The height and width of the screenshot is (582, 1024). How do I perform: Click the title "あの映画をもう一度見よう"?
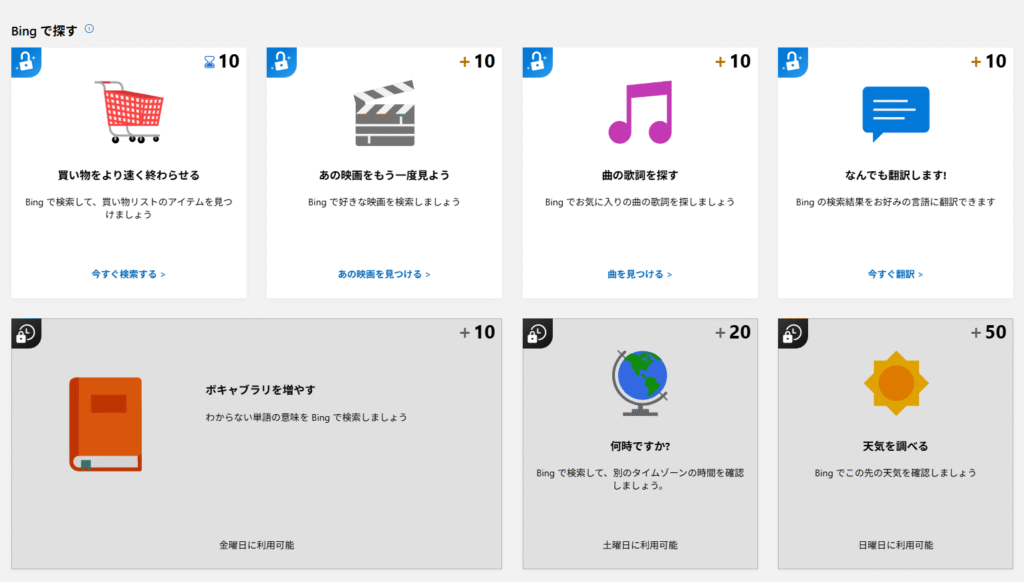[384, 175]
